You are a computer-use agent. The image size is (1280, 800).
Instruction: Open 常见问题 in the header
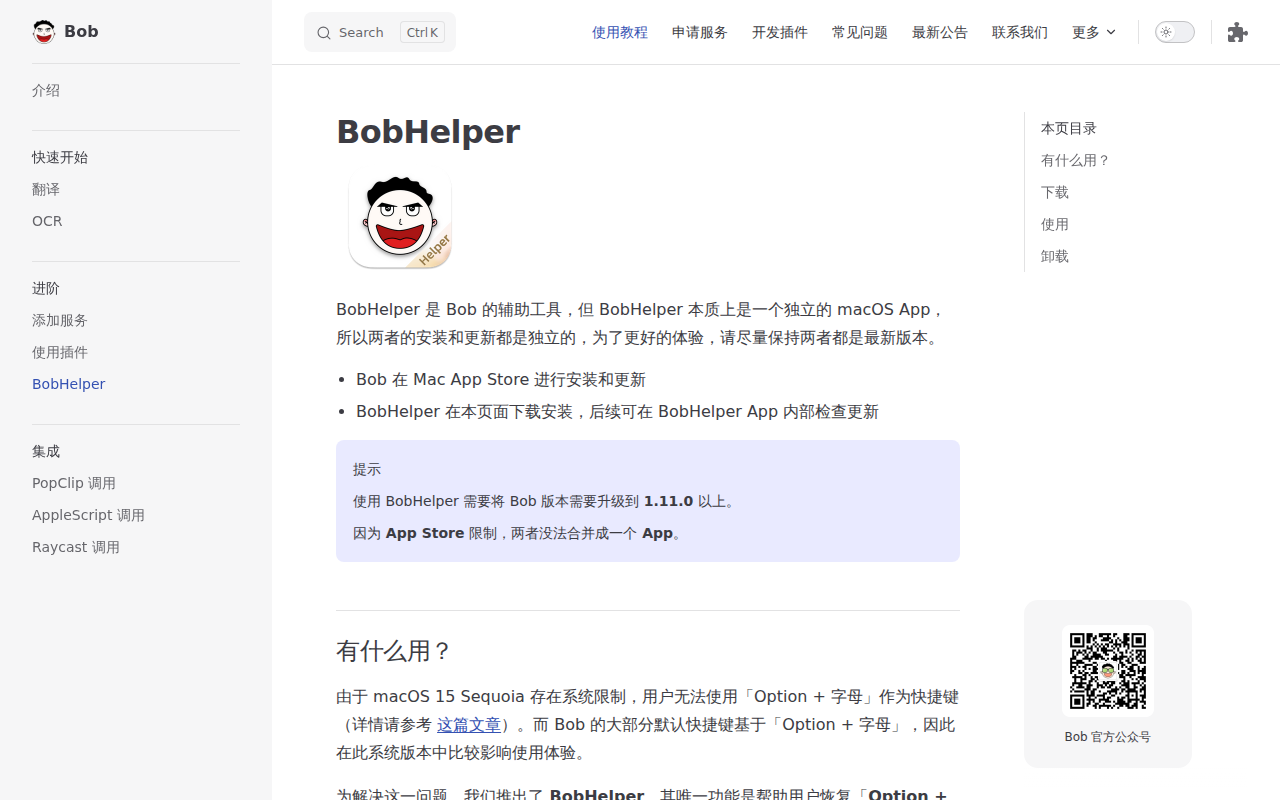(860, 32)
